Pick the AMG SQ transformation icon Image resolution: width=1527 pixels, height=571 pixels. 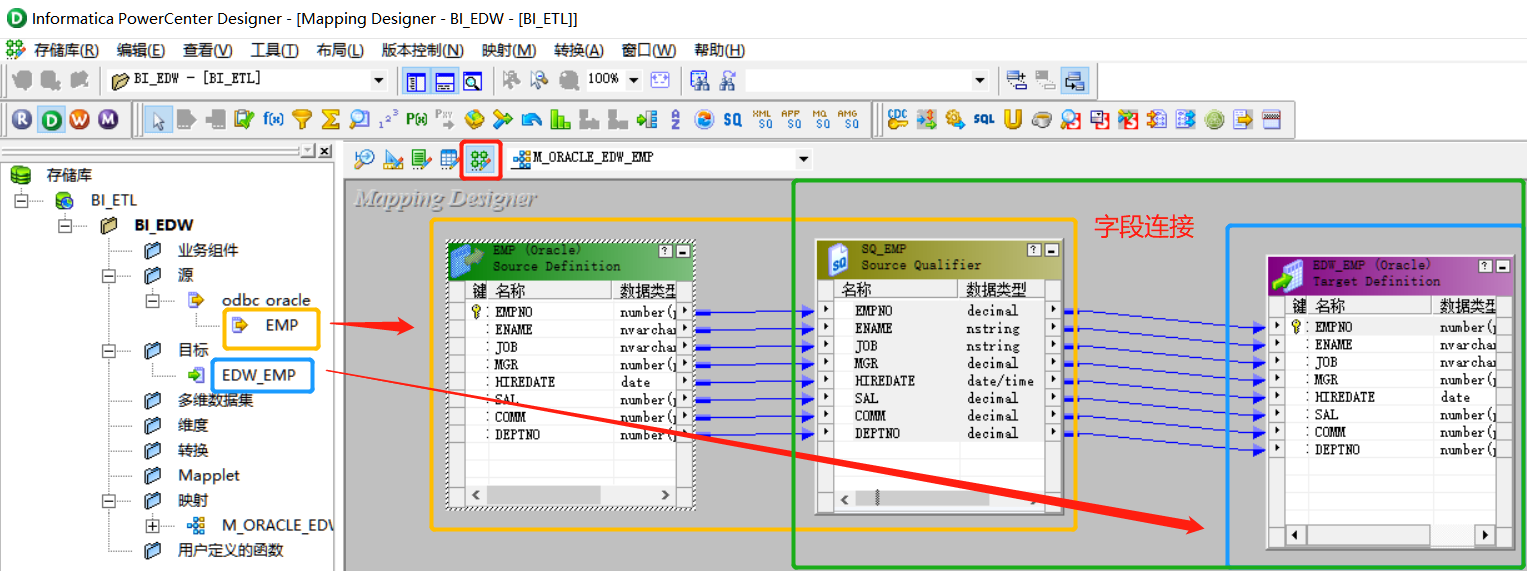pos(848,120)
